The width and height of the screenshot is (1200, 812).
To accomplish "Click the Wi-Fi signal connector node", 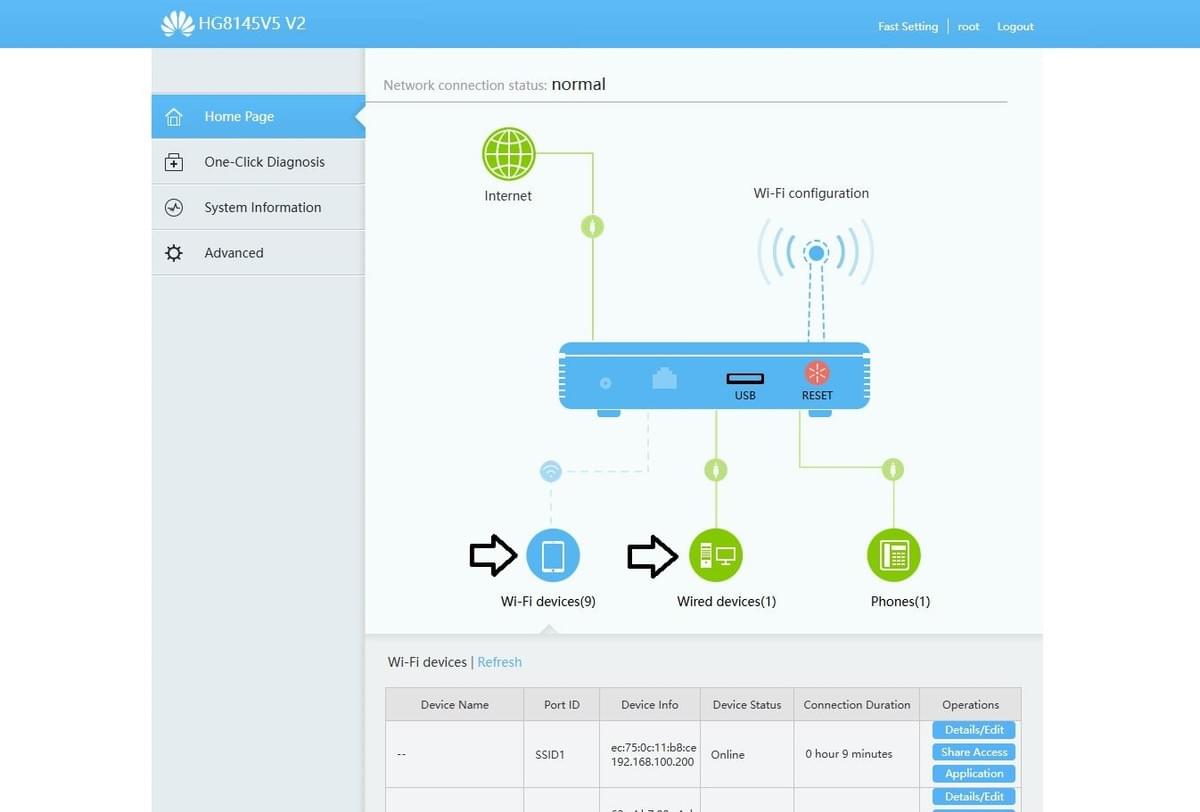I will (550, 471).
